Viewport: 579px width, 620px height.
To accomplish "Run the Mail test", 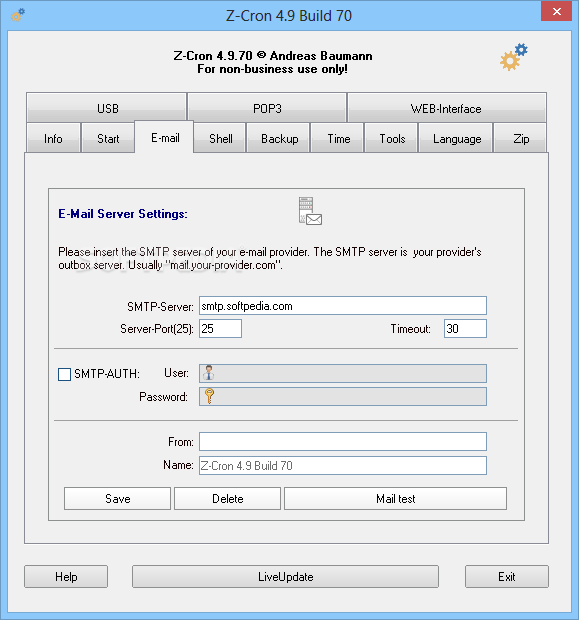I will tap(395, 499).
